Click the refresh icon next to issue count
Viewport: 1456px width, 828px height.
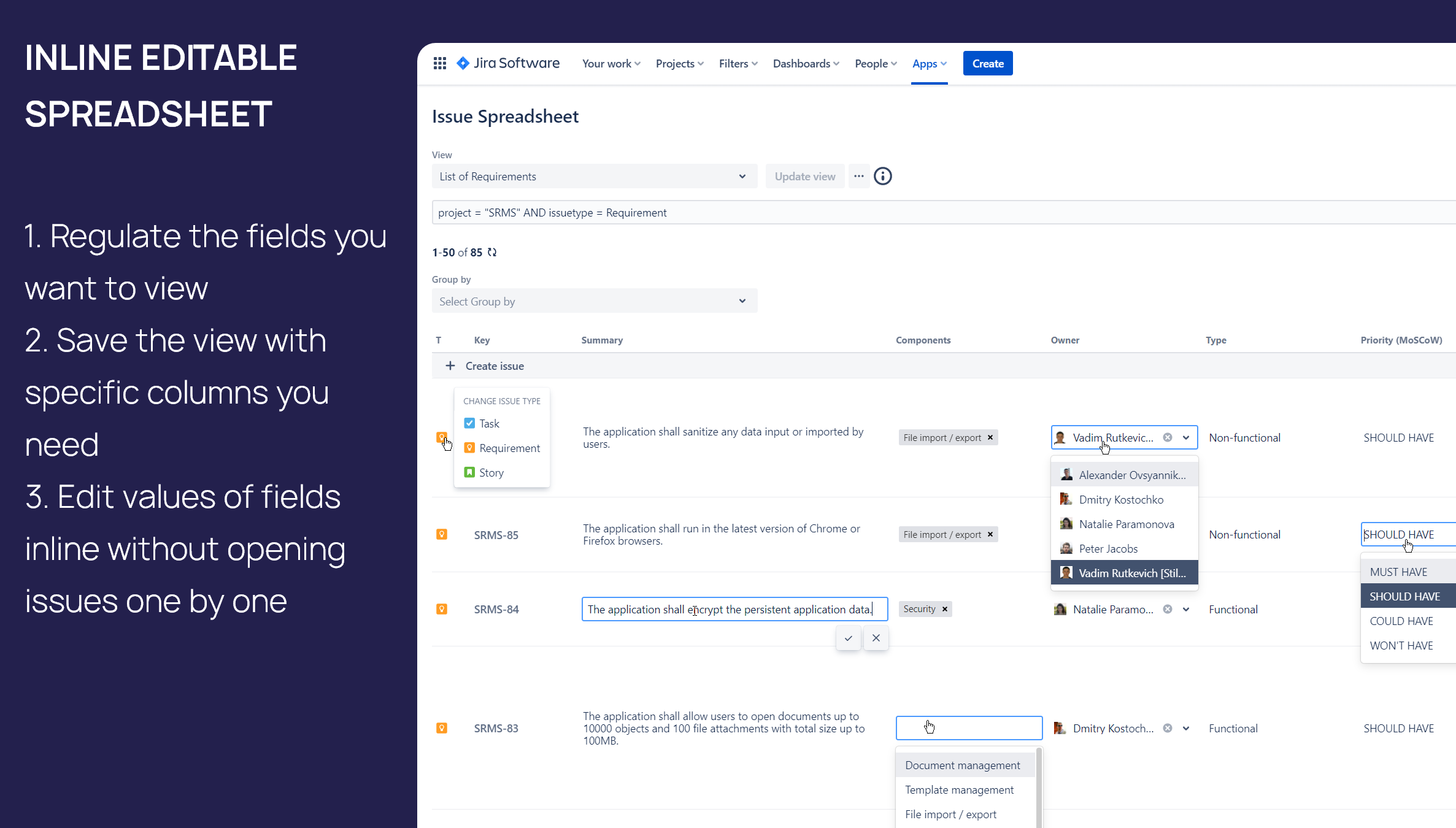(492, 252)
